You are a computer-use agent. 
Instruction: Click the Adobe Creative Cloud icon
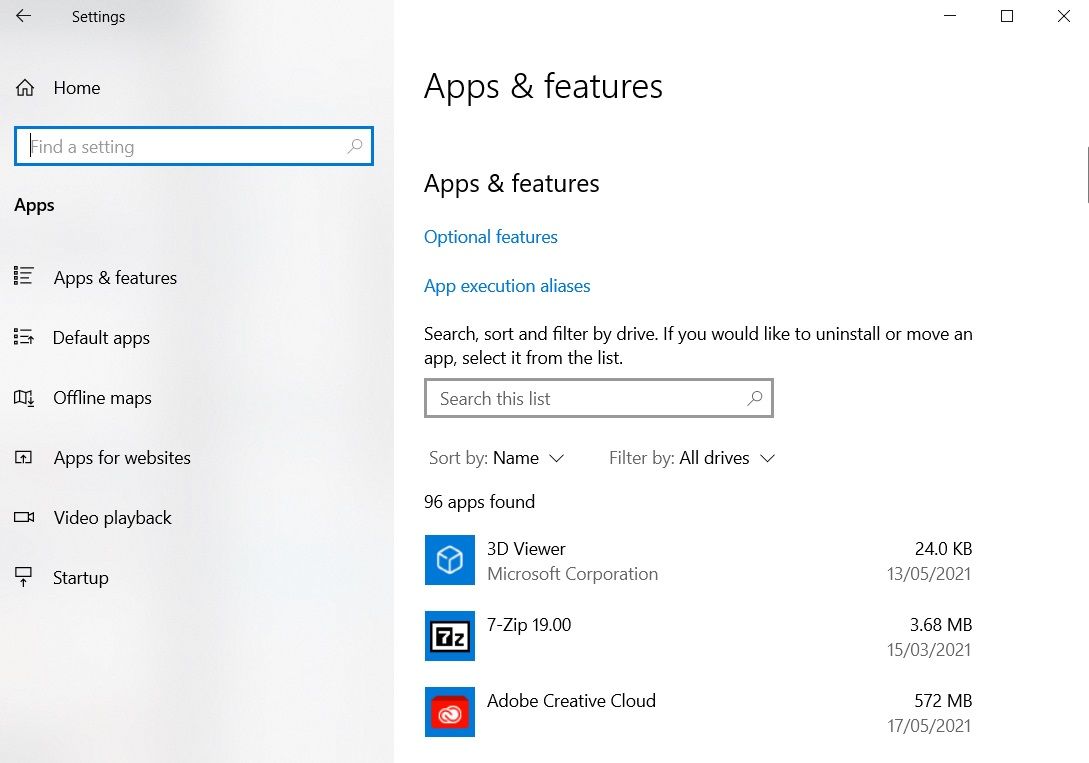pyautogui.click(x=450, y=712)
